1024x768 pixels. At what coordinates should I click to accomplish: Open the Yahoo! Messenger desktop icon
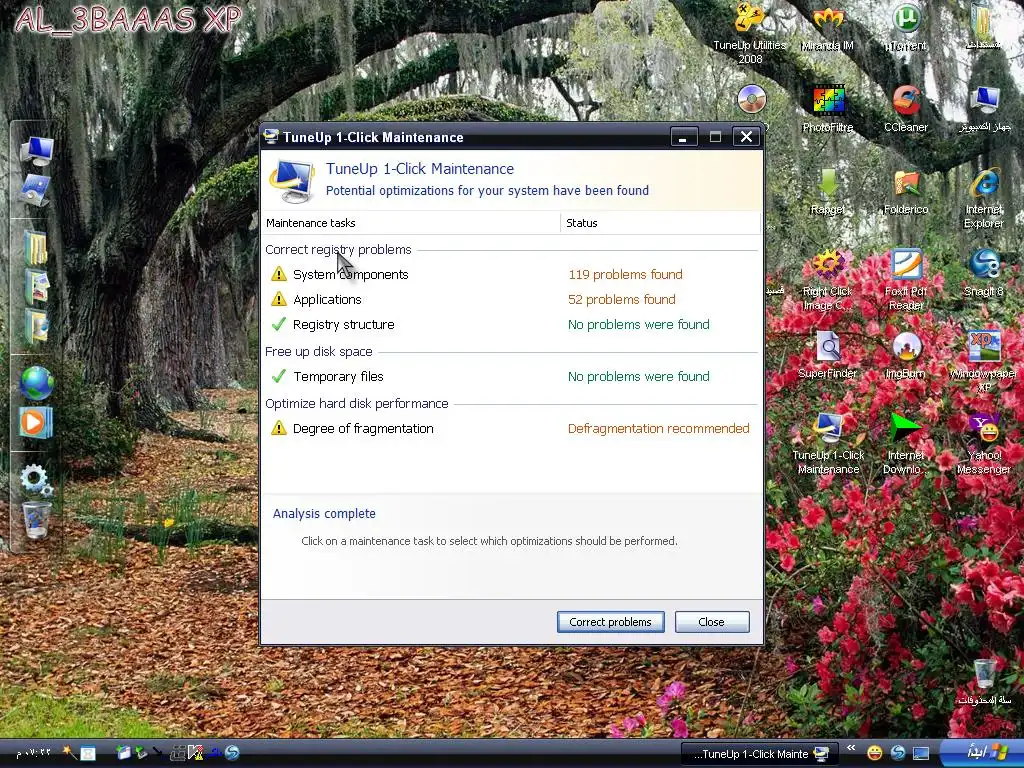(x=984, y=444)
